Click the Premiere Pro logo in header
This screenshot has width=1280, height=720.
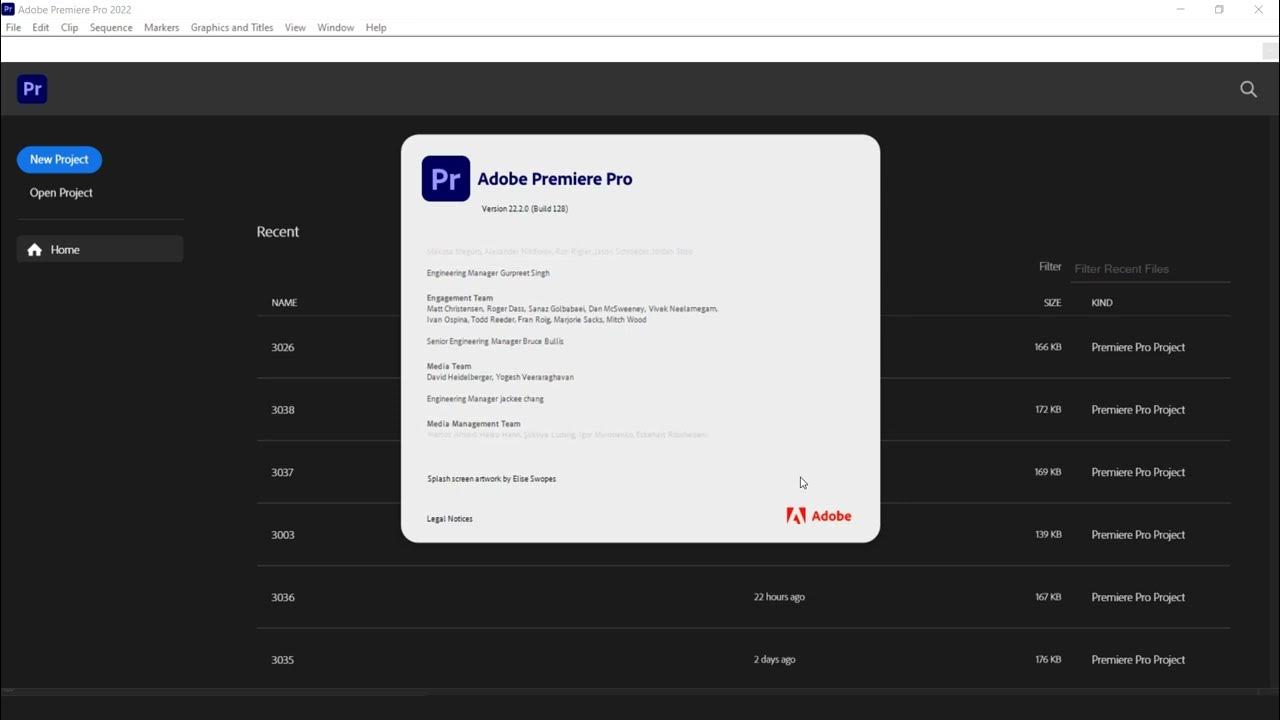tap(32, 89)
